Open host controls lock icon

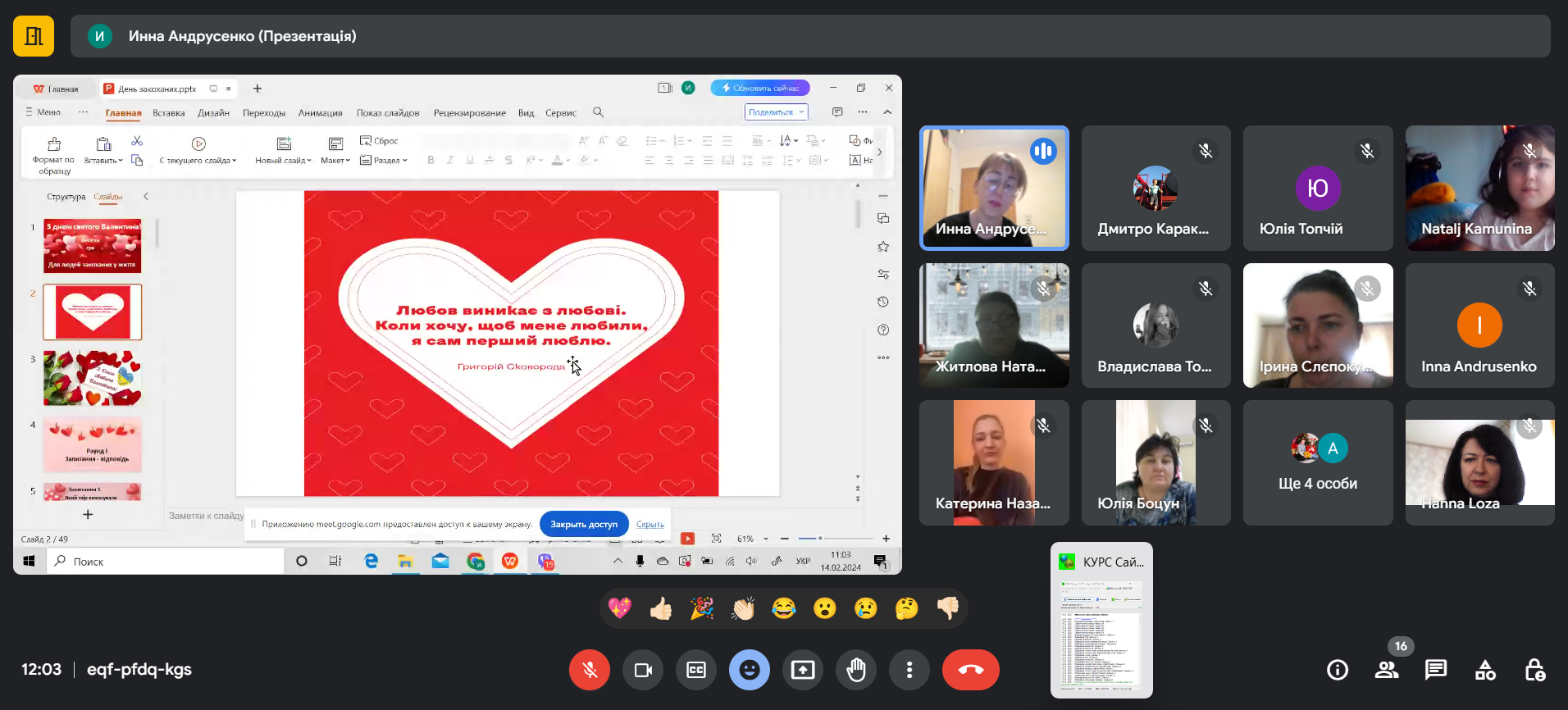click(1534, 670)
